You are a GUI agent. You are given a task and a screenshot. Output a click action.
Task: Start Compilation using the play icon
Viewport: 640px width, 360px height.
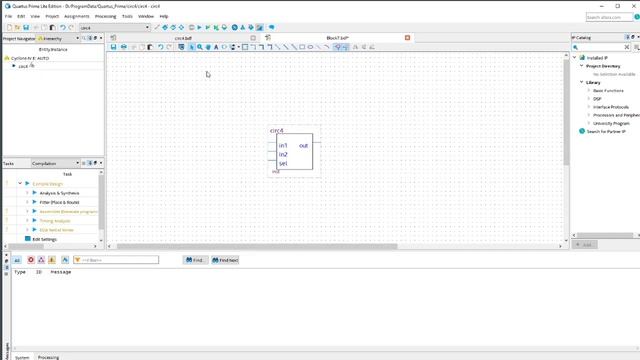tap(200, 27)
